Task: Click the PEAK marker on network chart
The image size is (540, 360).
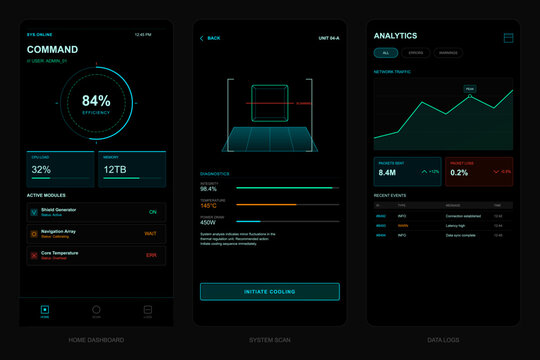Action: click(470, 89)
